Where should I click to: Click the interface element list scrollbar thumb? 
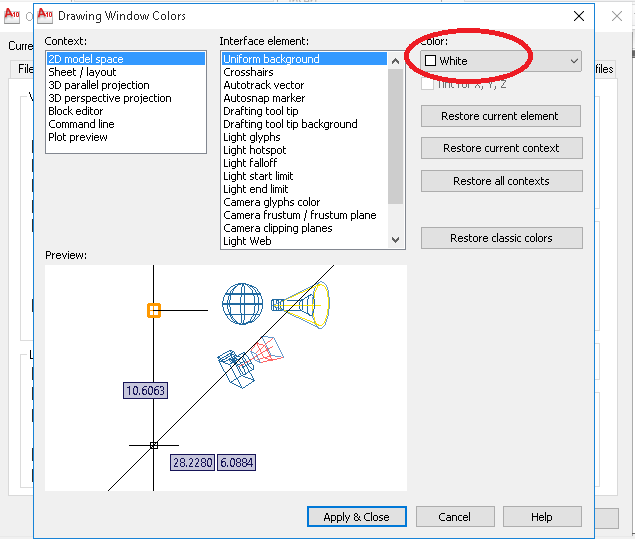[x=396, y=136]
